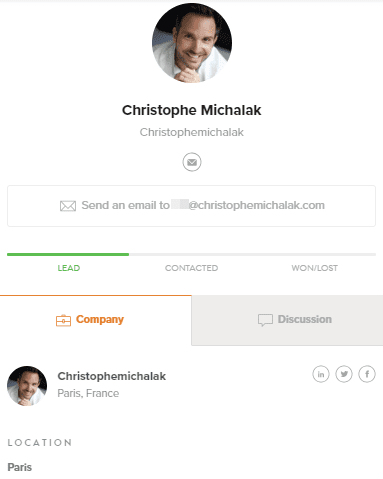Image resolution: width=383 pixels, height=479 pixels.
Task: Click the speech bubble icon on the Discussion tab
Action: pos(265,320)
